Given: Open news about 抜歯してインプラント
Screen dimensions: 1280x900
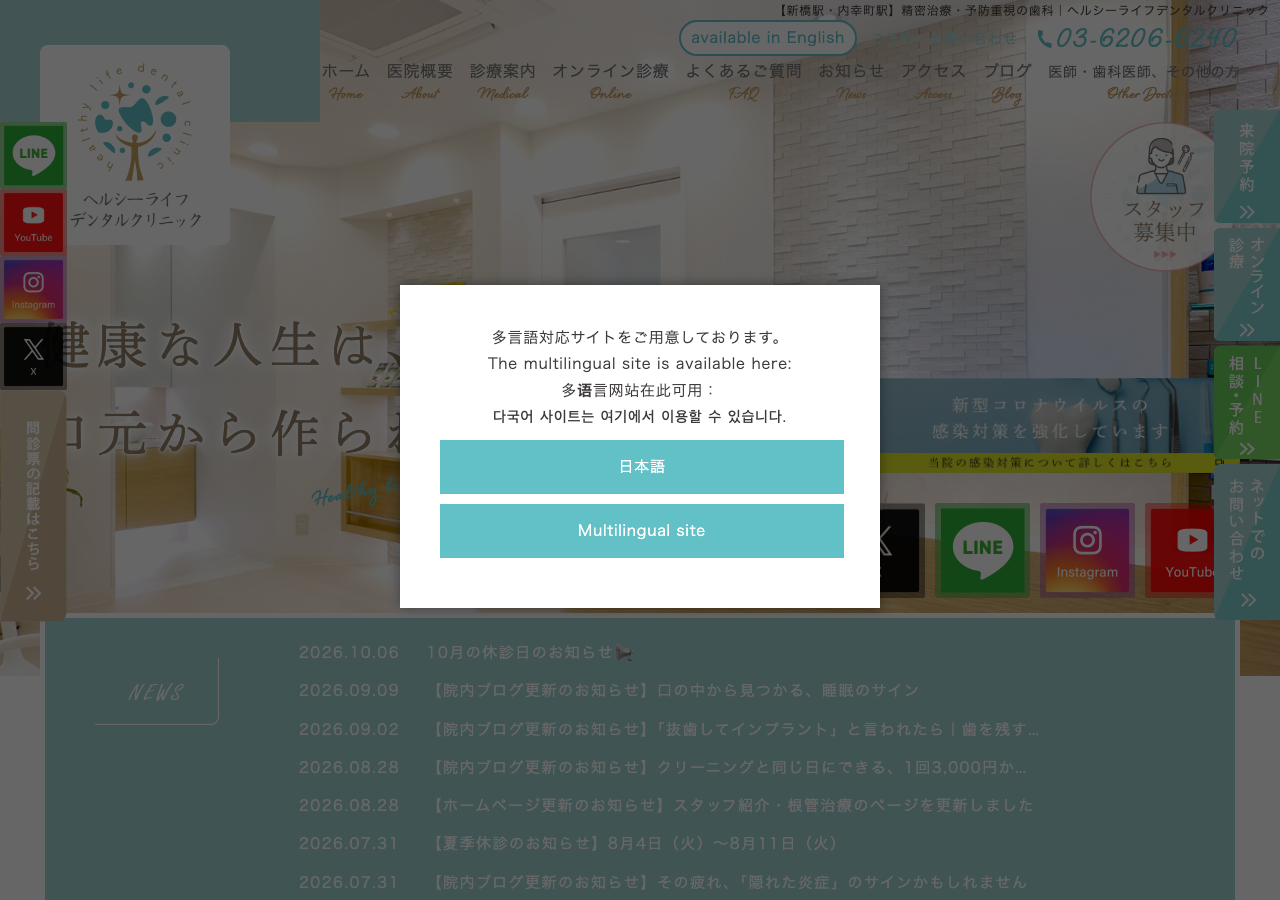Looking at the screenshot, I should pyautogui.click(x=733, y=729).
